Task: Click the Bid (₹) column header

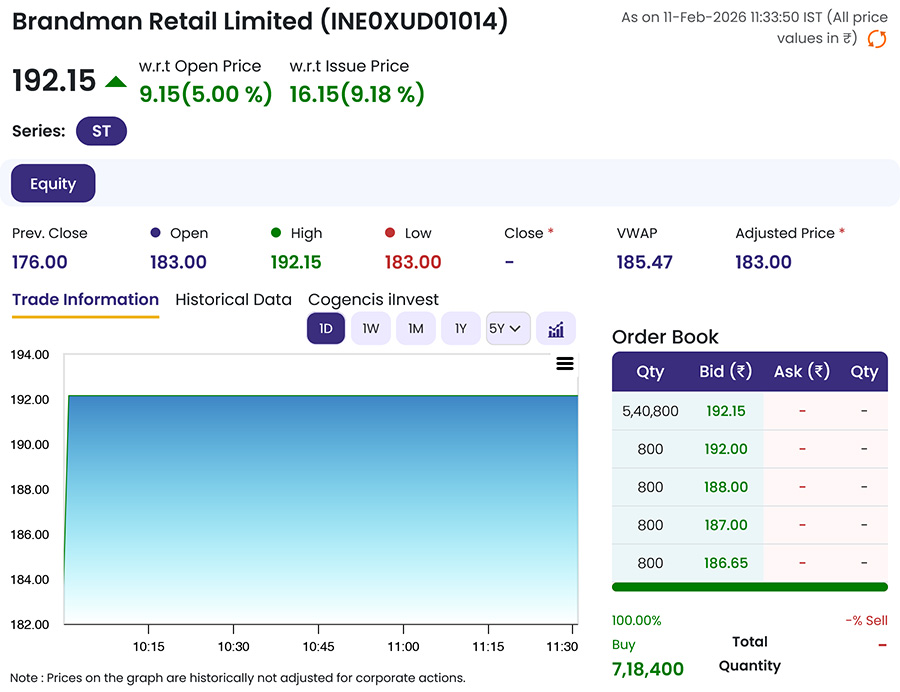Action: (726, 371)
